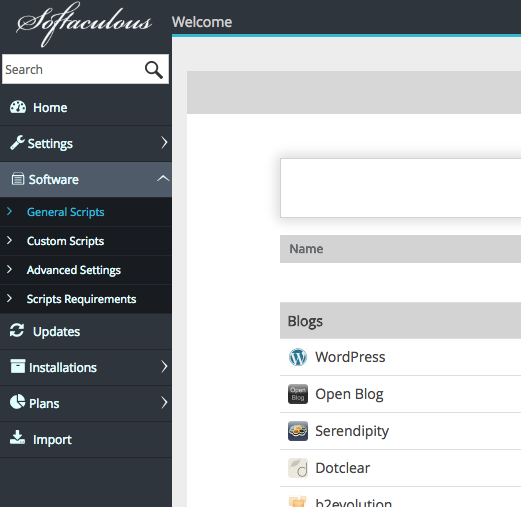Select the b2evolution script name
521x507 pixels.
coord(354,502)
